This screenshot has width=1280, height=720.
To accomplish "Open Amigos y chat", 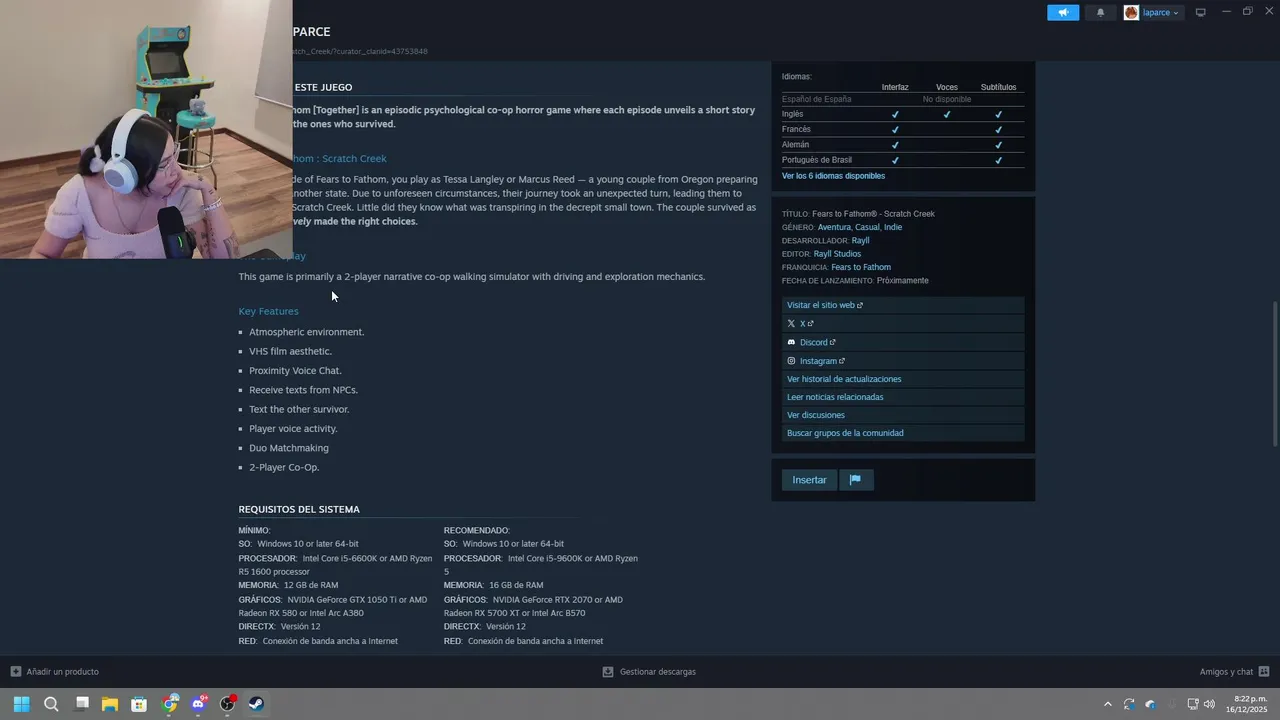I will [1226, 672].
